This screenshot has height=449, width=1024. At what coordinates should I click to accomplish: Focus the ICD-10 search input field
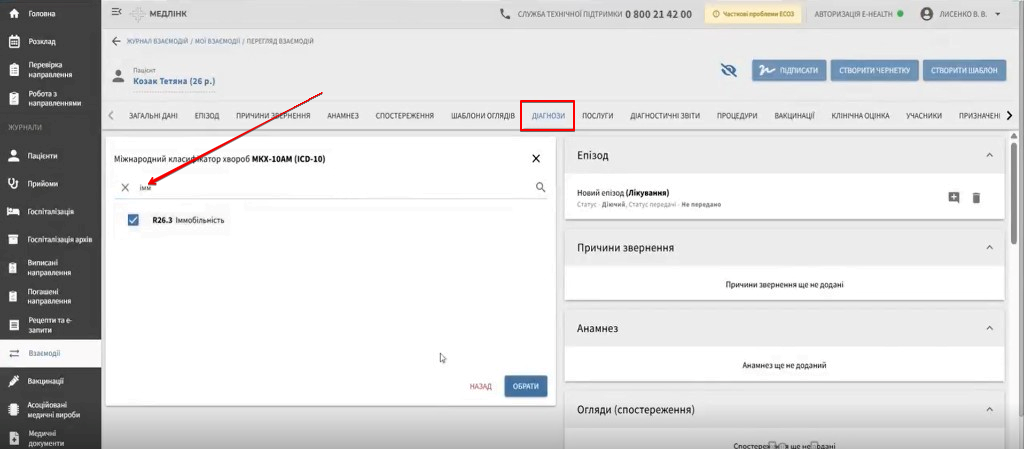(x=334, y=187)
